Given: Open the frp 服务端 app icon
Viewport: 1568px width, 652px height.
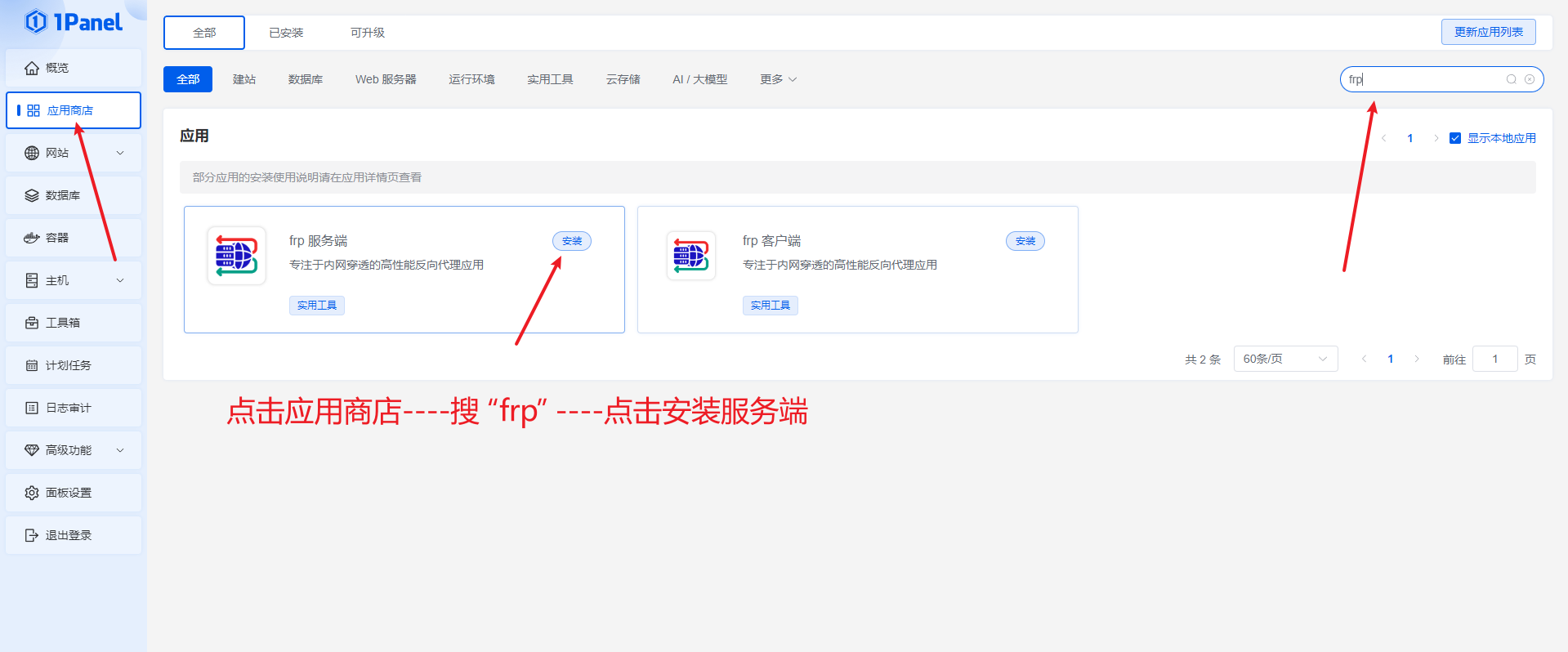Looking at the screenshot, I should click(236, 256).
